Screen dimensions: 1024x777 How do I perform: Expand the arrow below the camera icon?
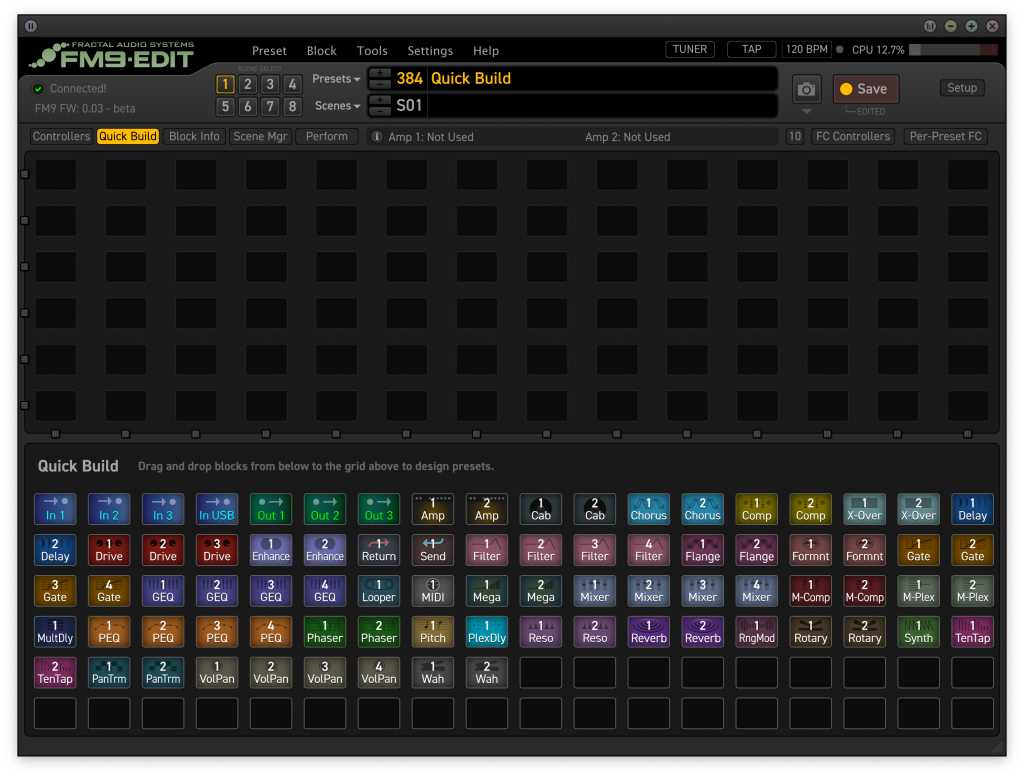(806, 111)
